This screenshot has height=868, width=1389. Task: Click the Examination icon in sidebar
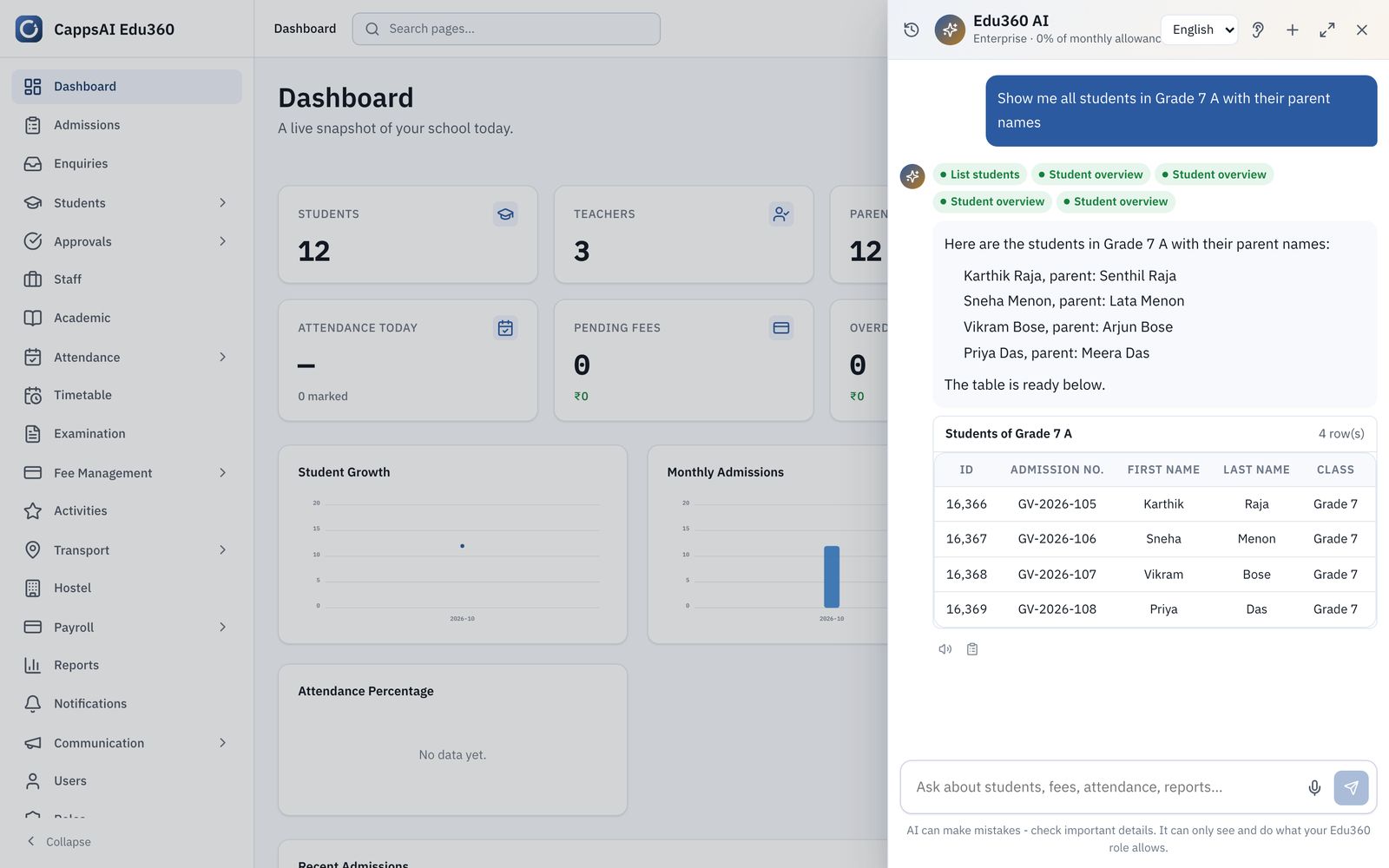(33, 434)
